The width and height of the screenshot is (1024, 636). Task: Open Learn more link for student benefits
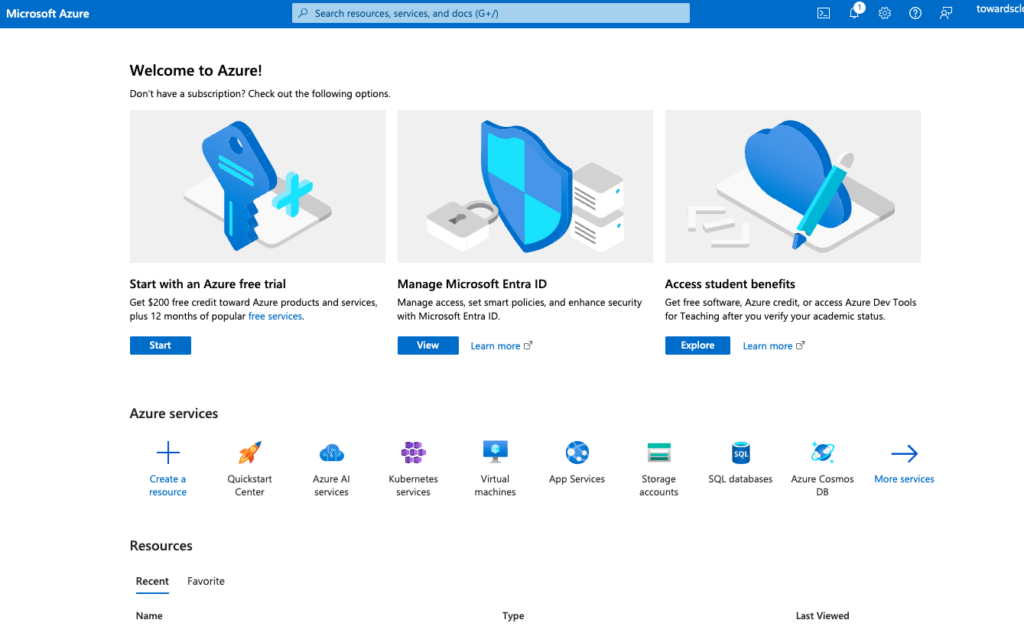(x=767, y=346)
